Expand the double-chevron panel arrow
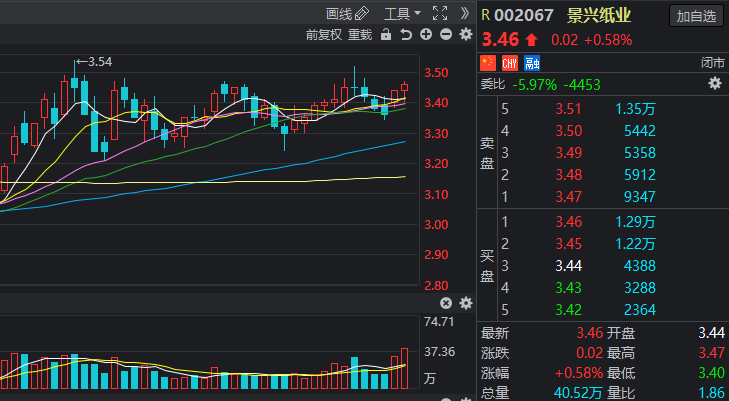 (464, 13)
